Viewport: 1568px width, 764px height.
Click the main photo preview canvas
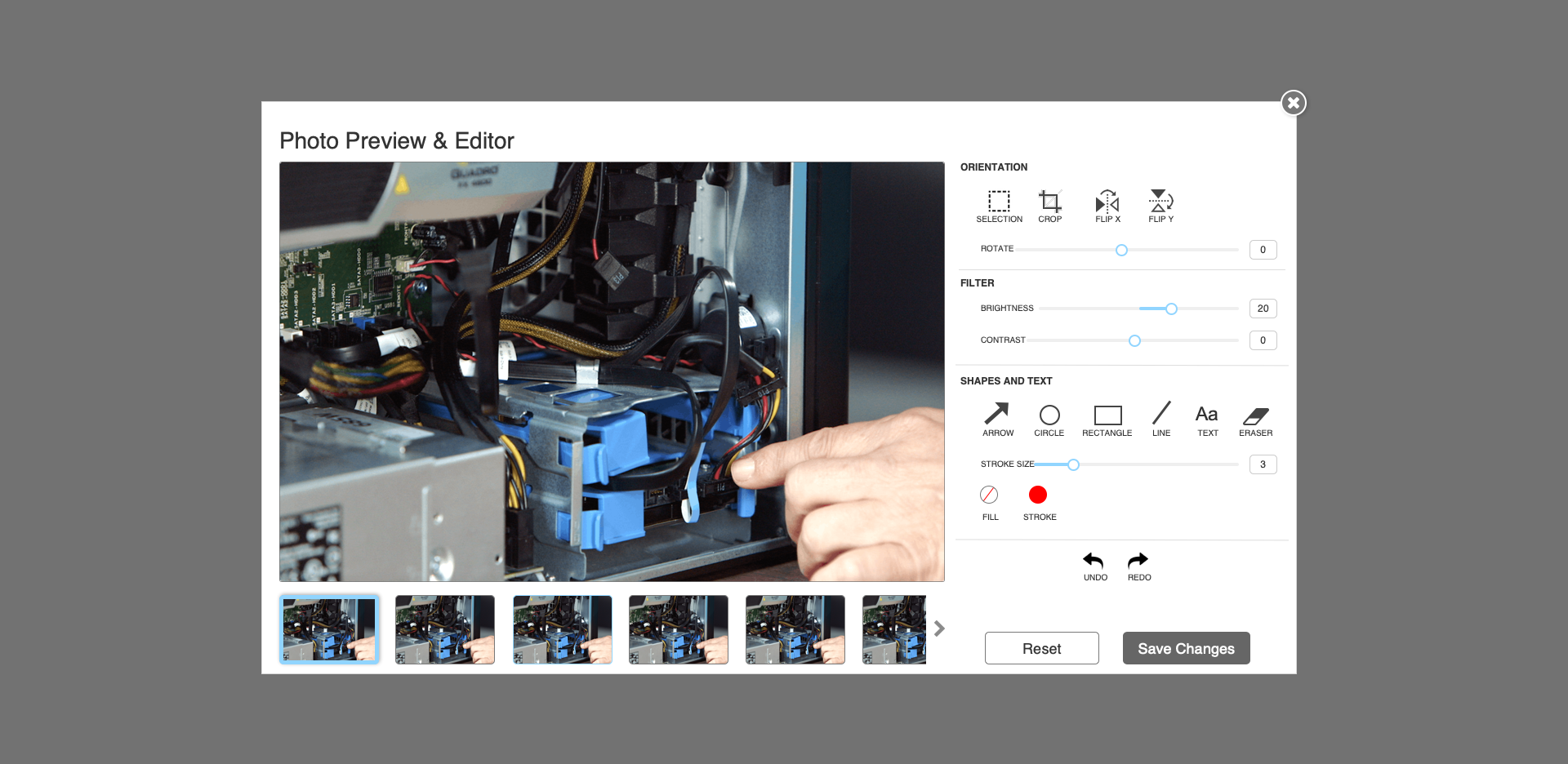(612, 371)
